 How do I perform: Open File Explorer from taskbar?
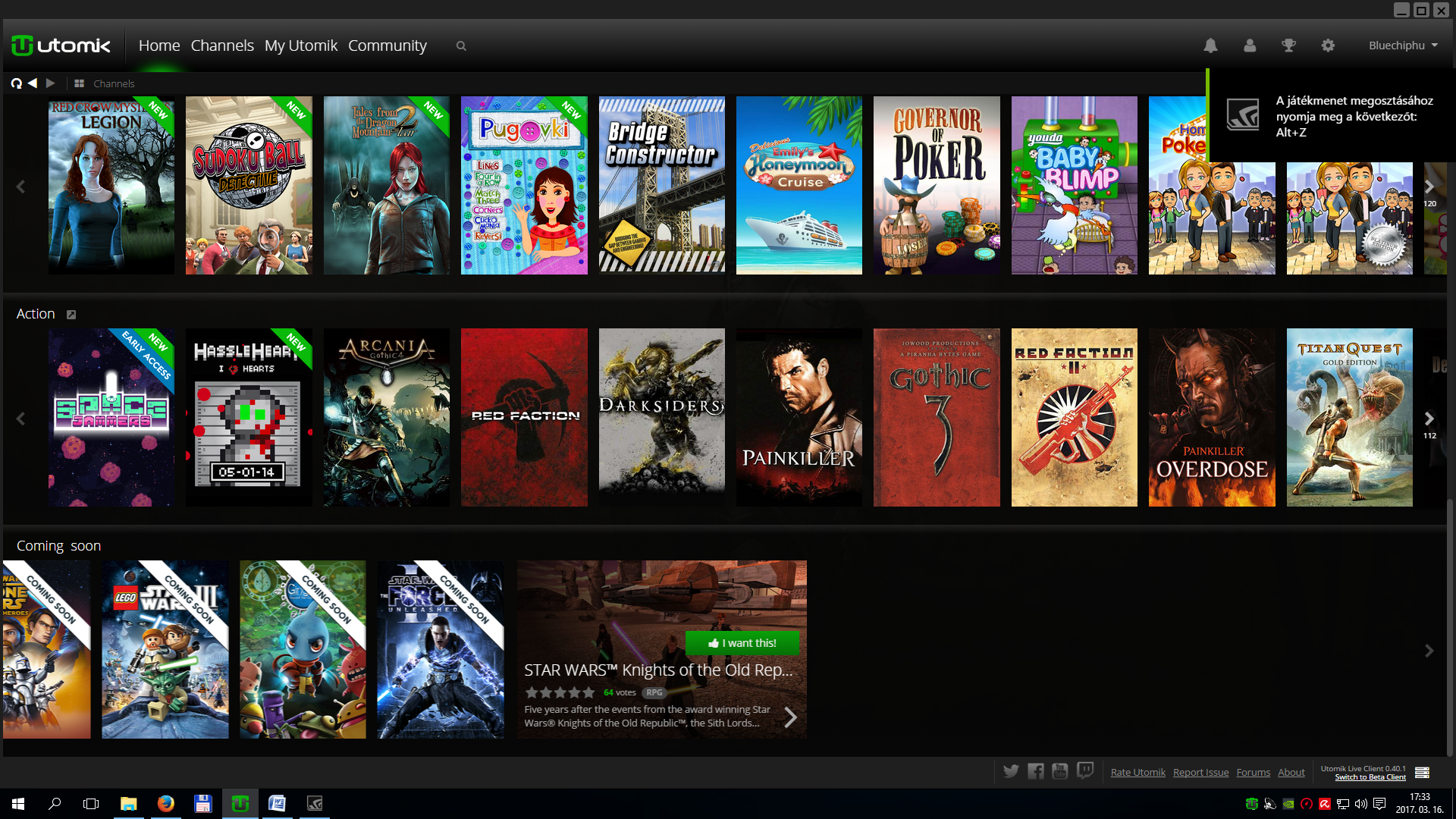click(x=128, y=804)
